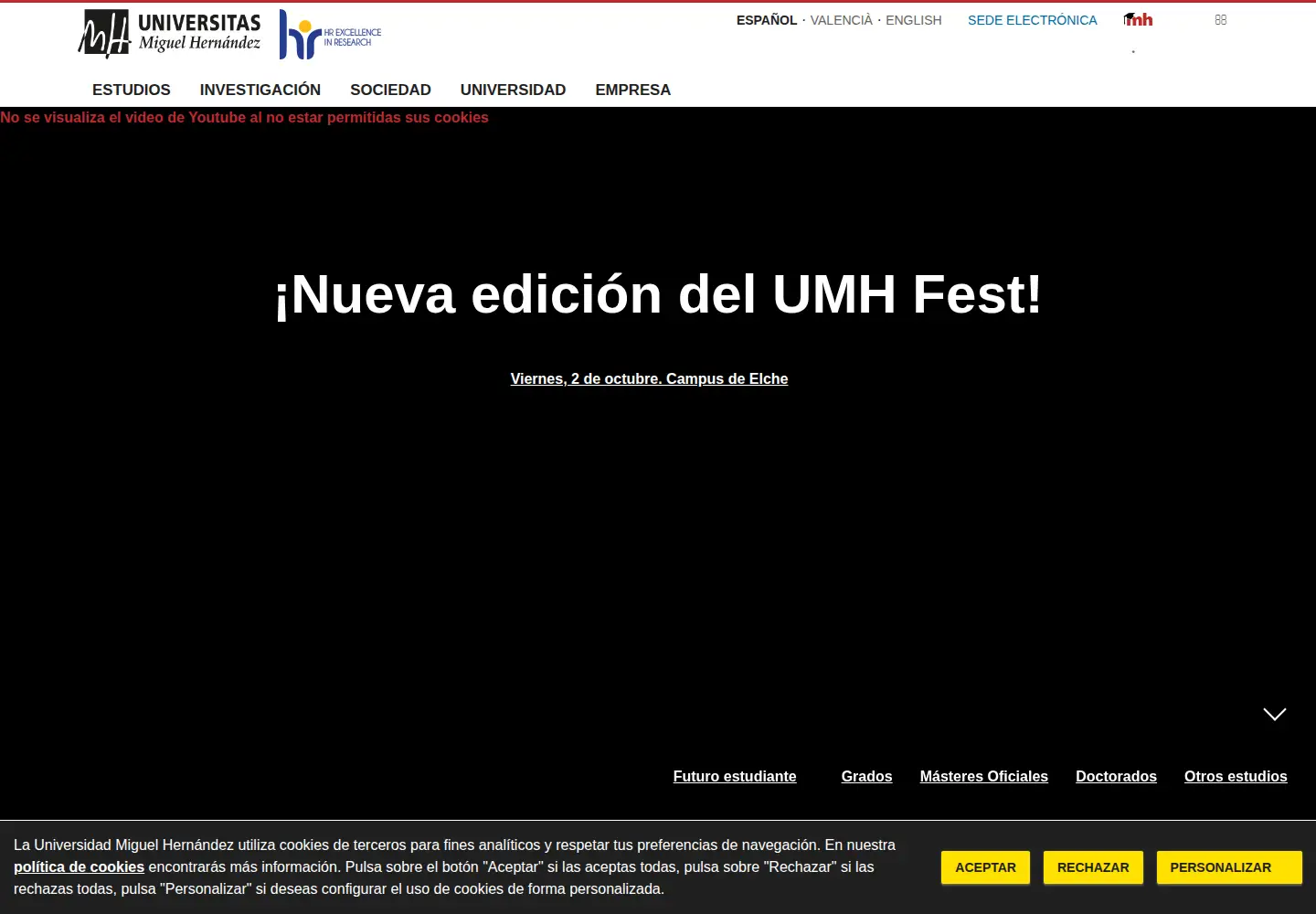This screenshot has height=914, width=1316.
Task: Open the Futuro estudiante link
Action: [x=735, y=776]
